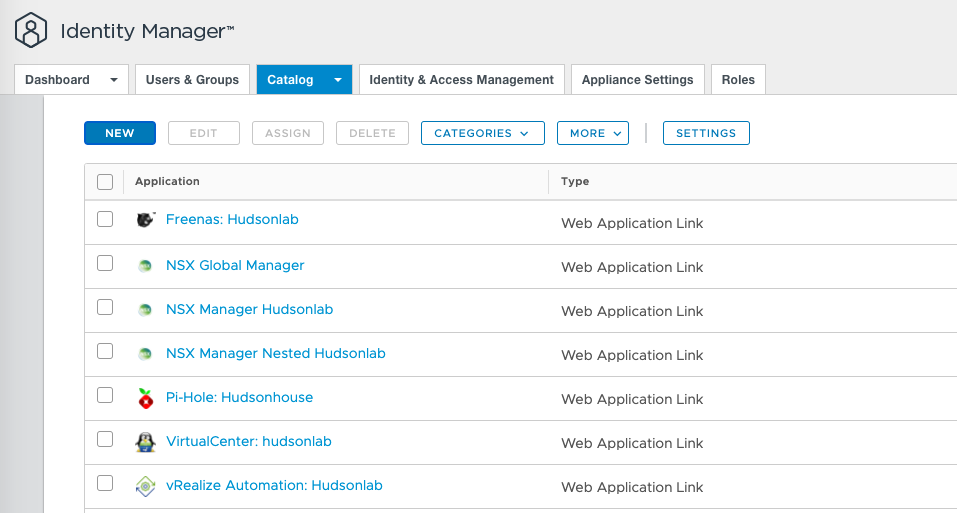Click the Identity Manager title text
The width and height of the screenshot is (957, 513).
coord(147,31)
